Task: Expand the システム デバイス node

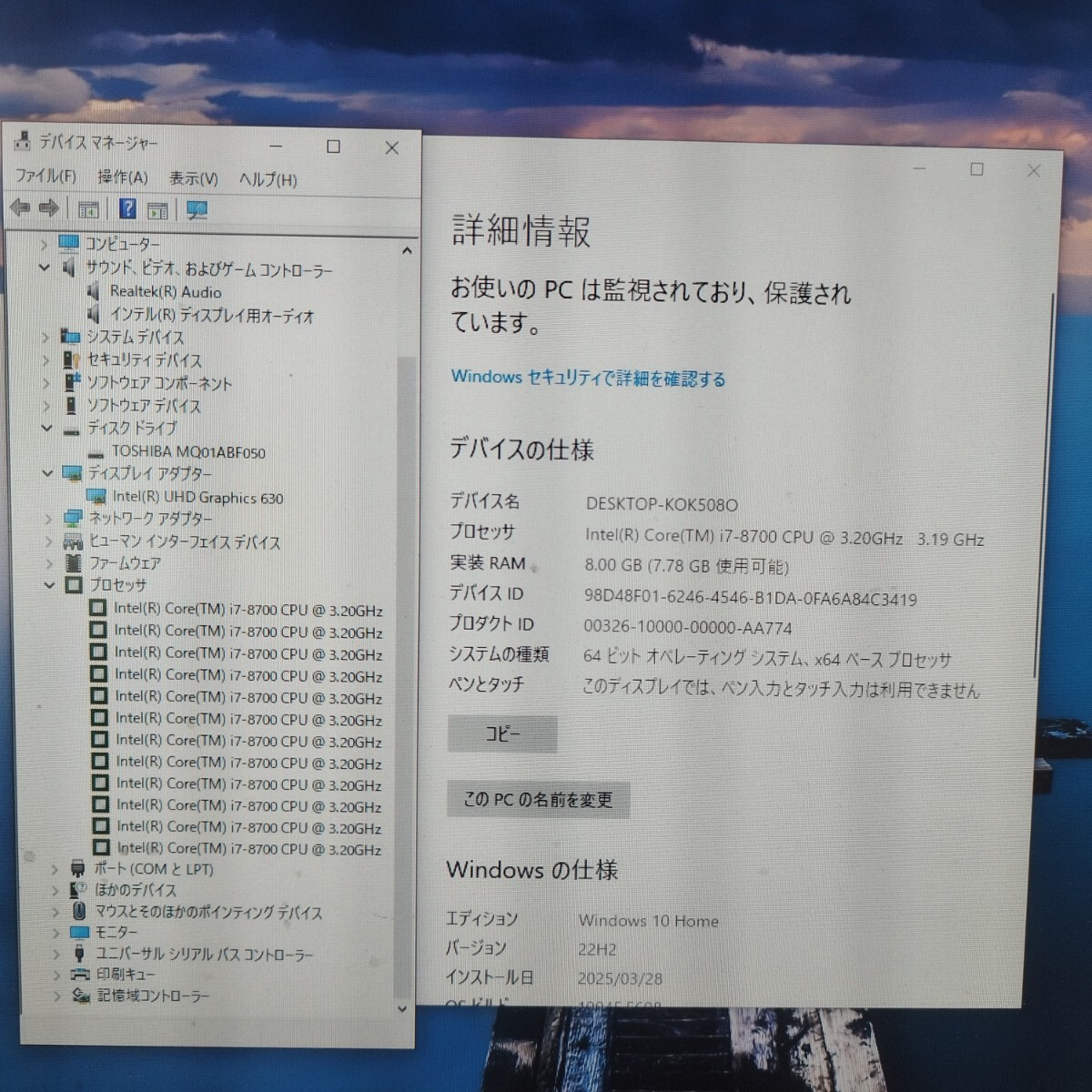Action: click(45, 337)
